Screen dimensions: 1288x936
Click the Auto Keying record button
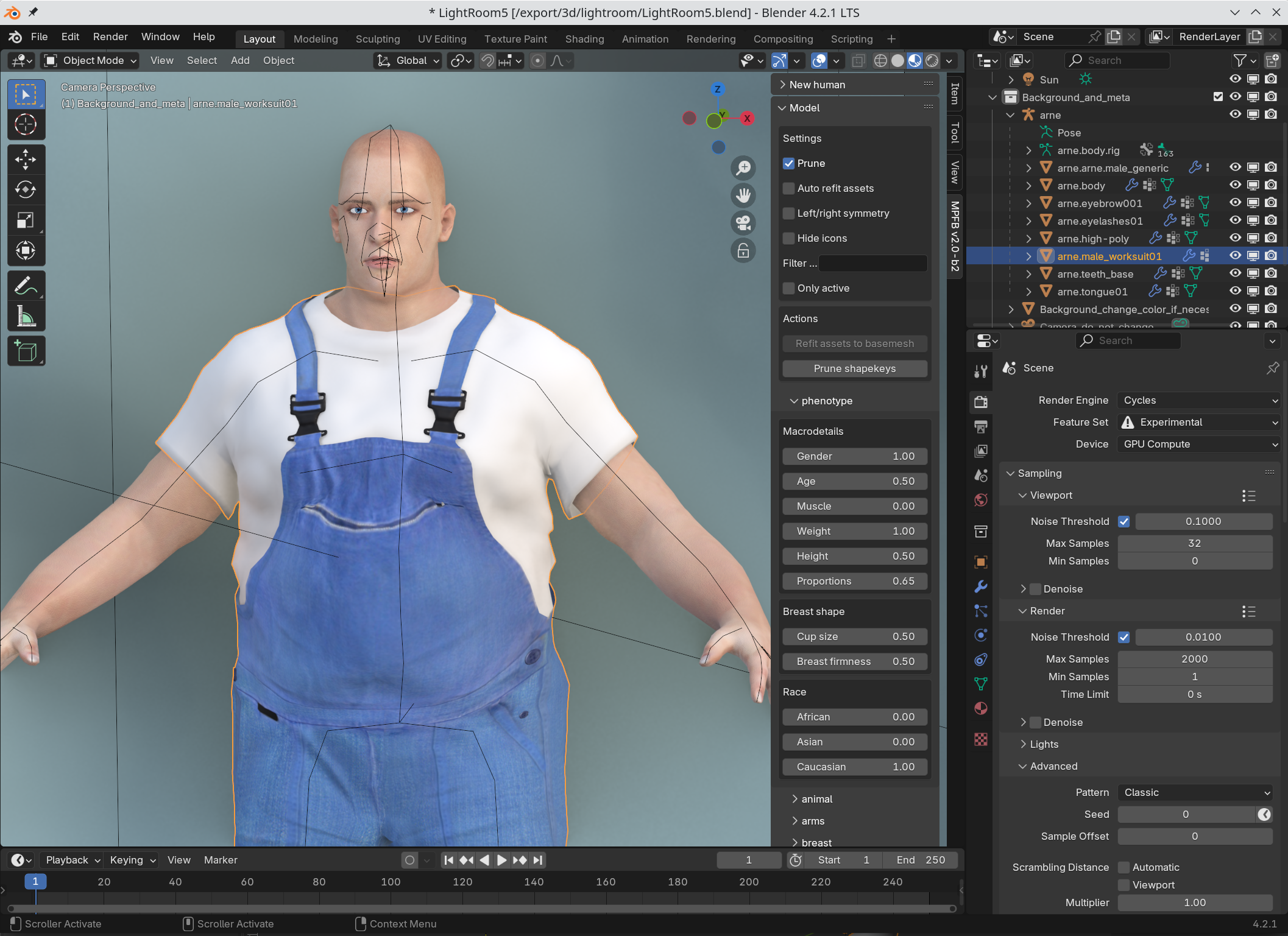(410, 860)
